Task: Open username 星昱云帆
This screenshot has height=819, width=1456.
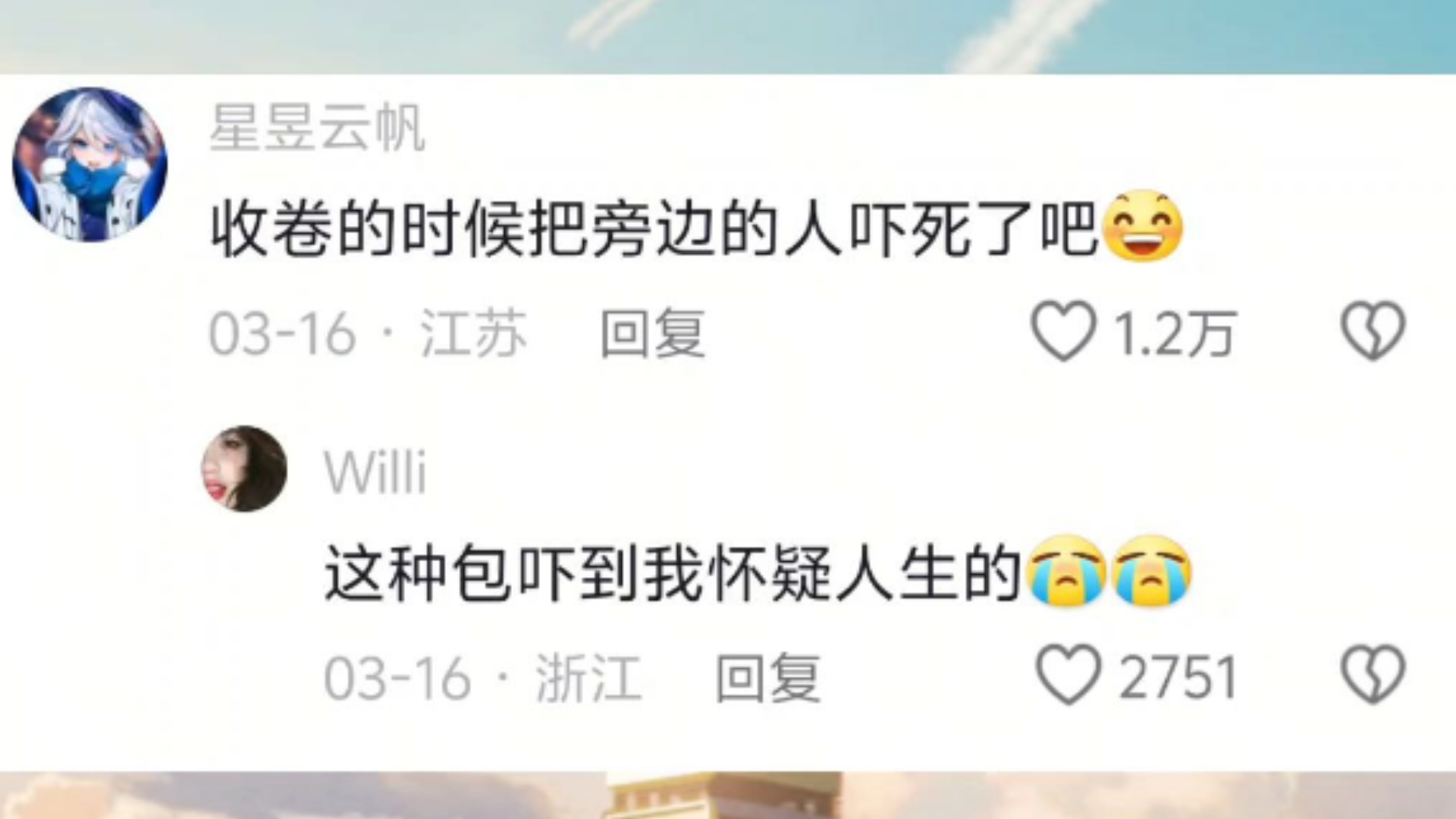Action: coord(317,127)
